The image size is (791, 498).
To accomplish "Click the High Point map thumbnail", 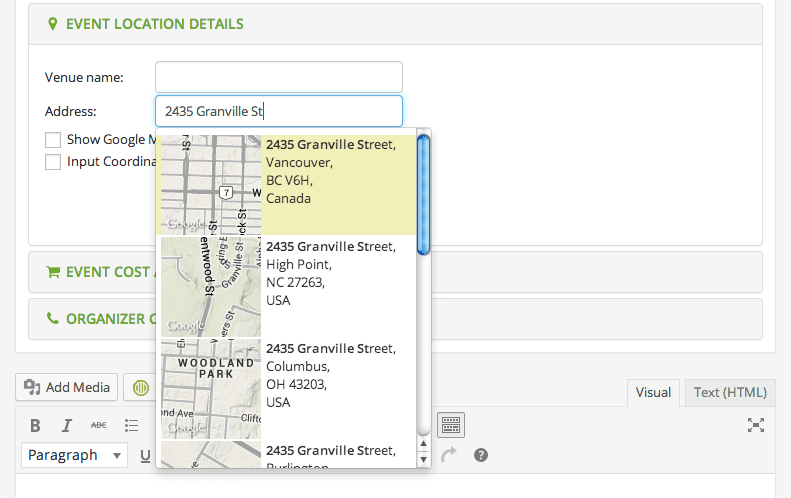I will [x=211, y=287].
